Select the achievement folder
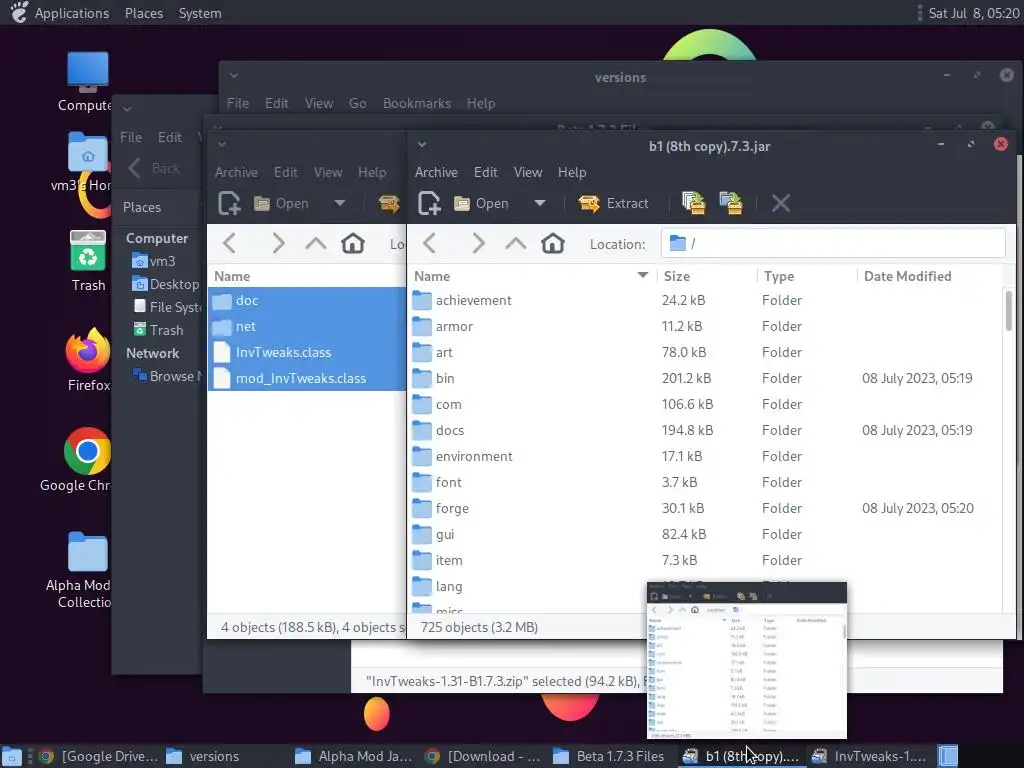This screenshot has height=768, width=1024. point(473,300)
